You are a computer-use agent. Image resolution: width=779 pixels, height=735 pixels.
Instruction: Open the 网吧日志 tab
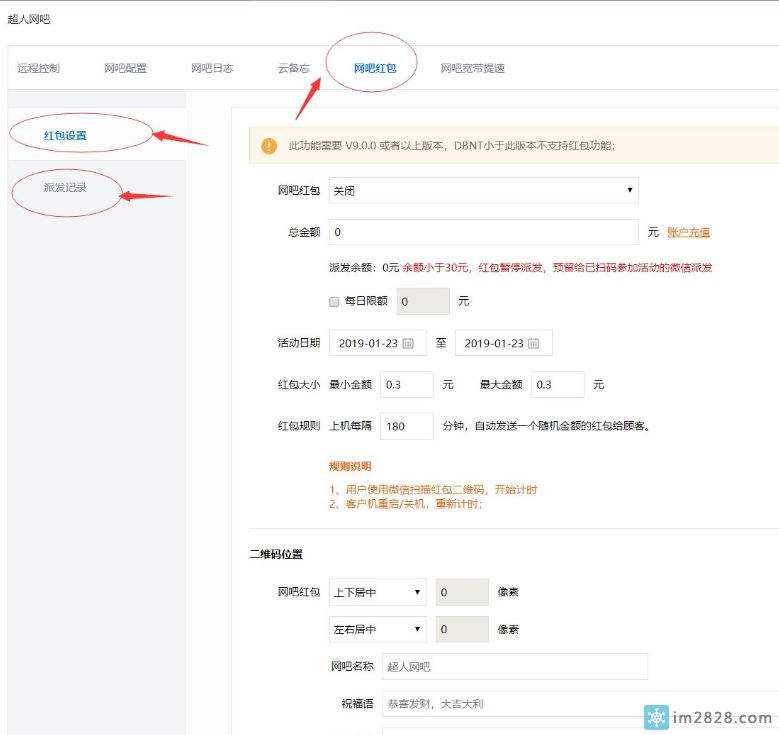point(212,68)
